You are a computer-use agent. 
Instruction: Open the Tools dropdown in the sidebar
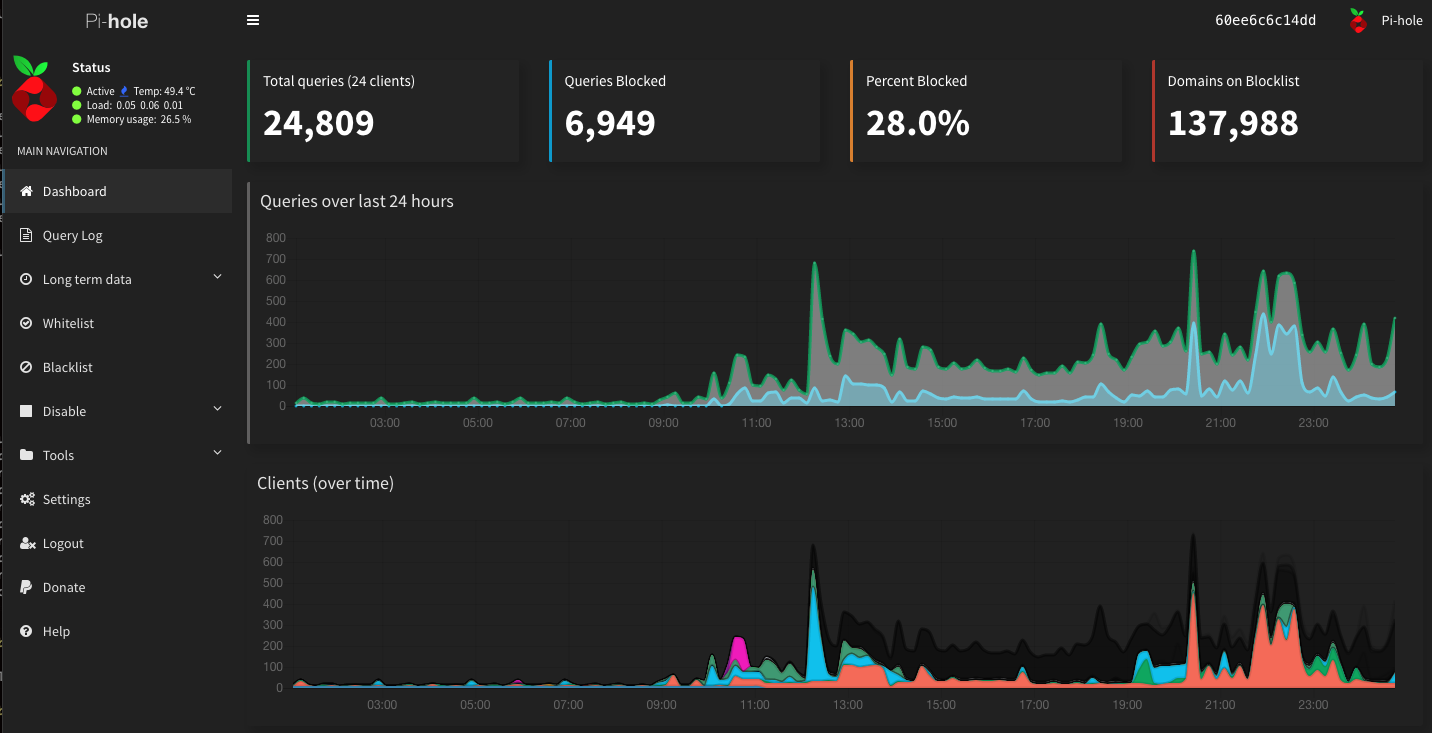(x=217, y=453)
